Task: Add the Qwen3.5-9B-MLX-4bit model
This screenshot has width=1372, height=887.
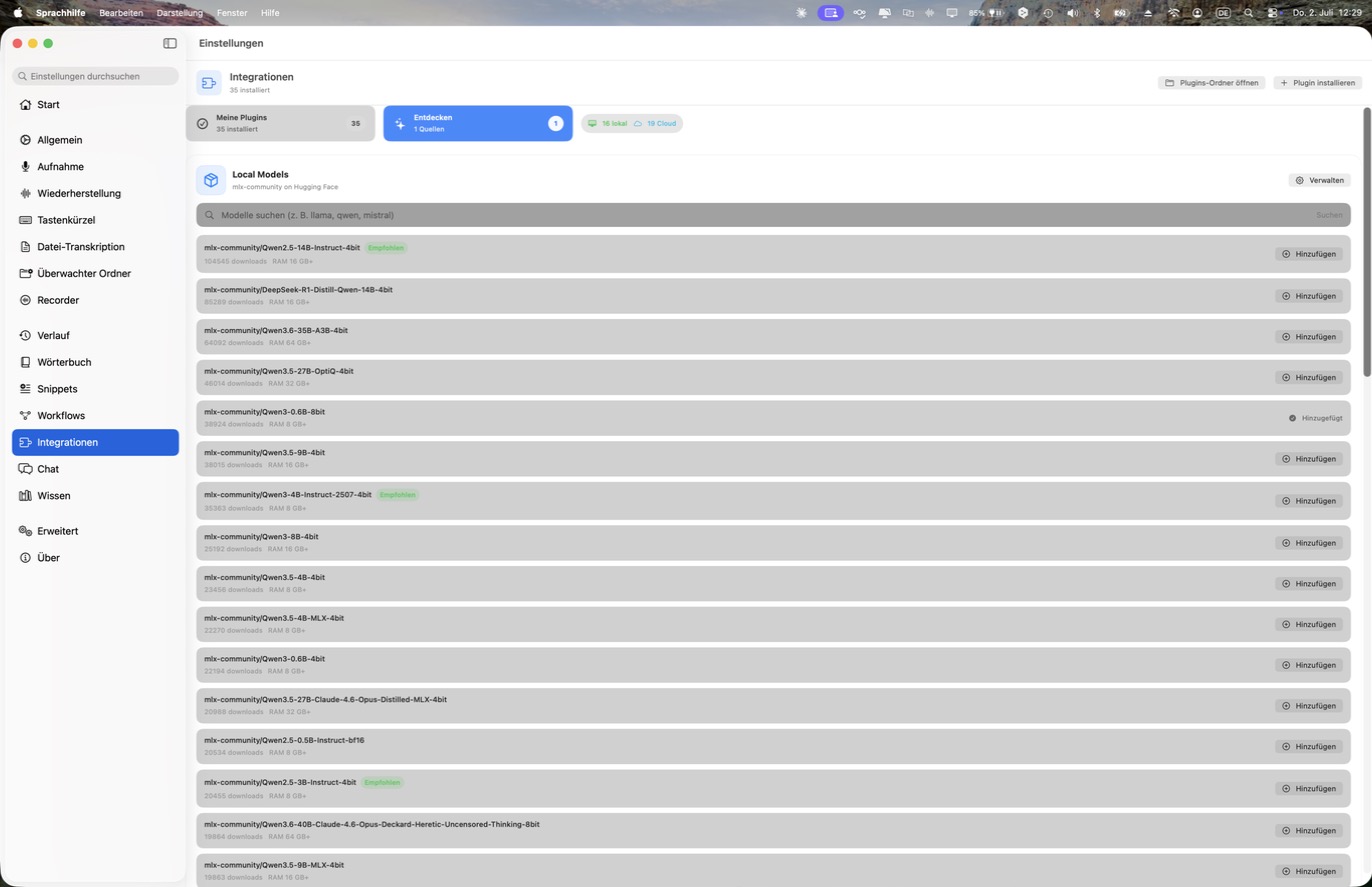Action: tap(1308, 871)
